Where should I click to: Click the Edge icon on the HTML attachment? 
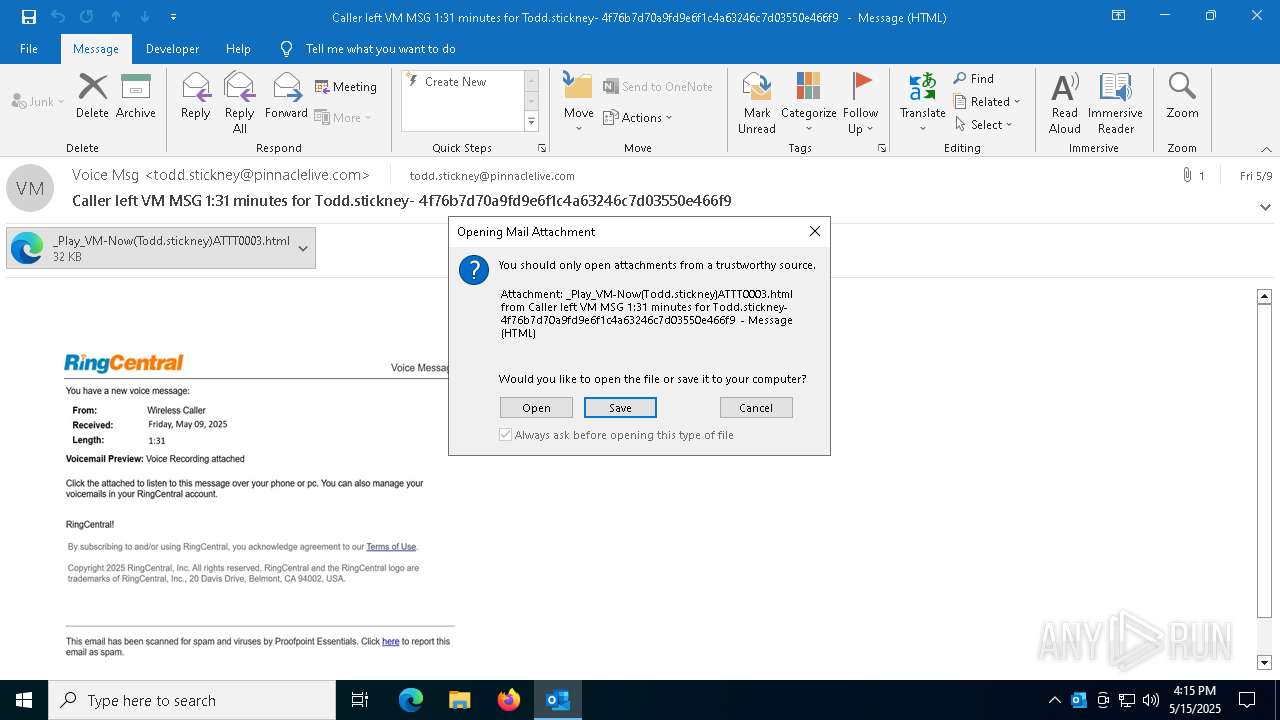click(27, 248)
